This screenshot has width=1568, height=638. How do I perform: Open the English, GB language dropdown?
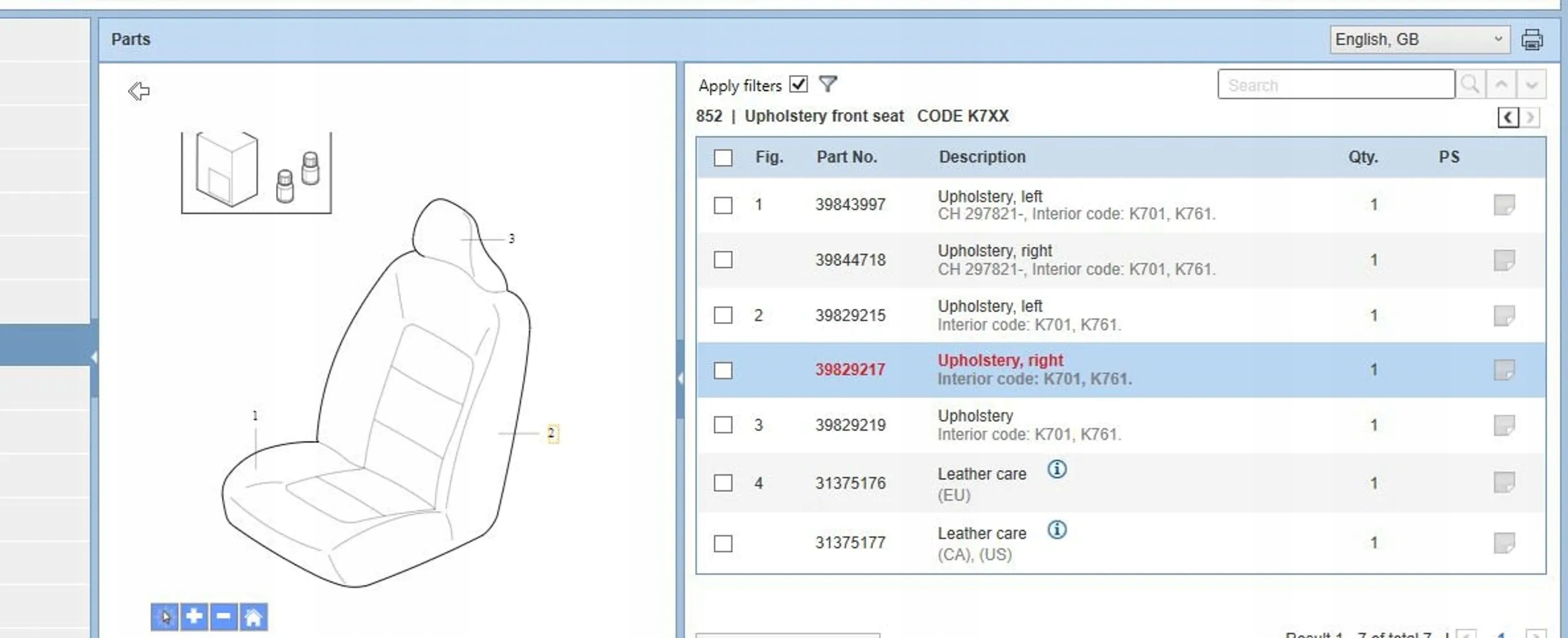pyautogui.click(x=1419, y=39)
